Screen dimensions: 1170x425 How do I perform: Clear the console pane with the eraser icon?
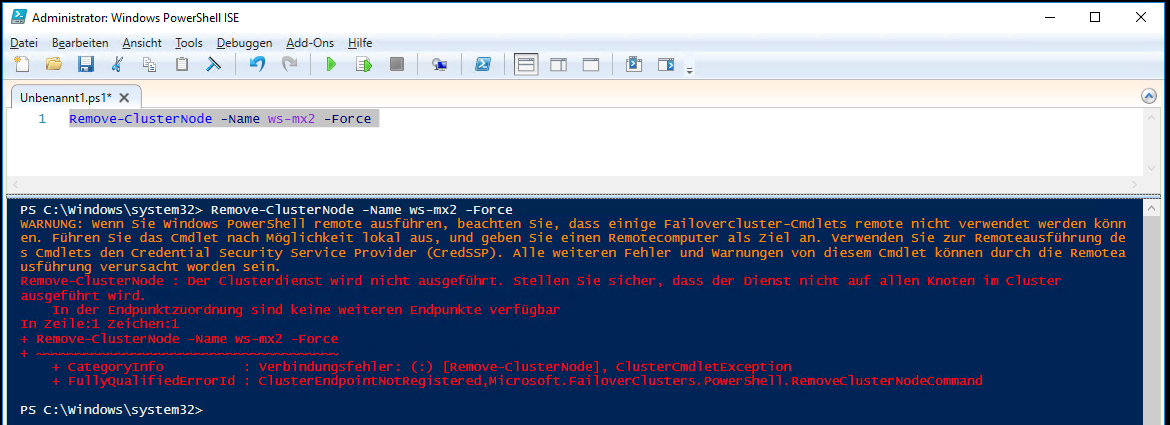213,64
